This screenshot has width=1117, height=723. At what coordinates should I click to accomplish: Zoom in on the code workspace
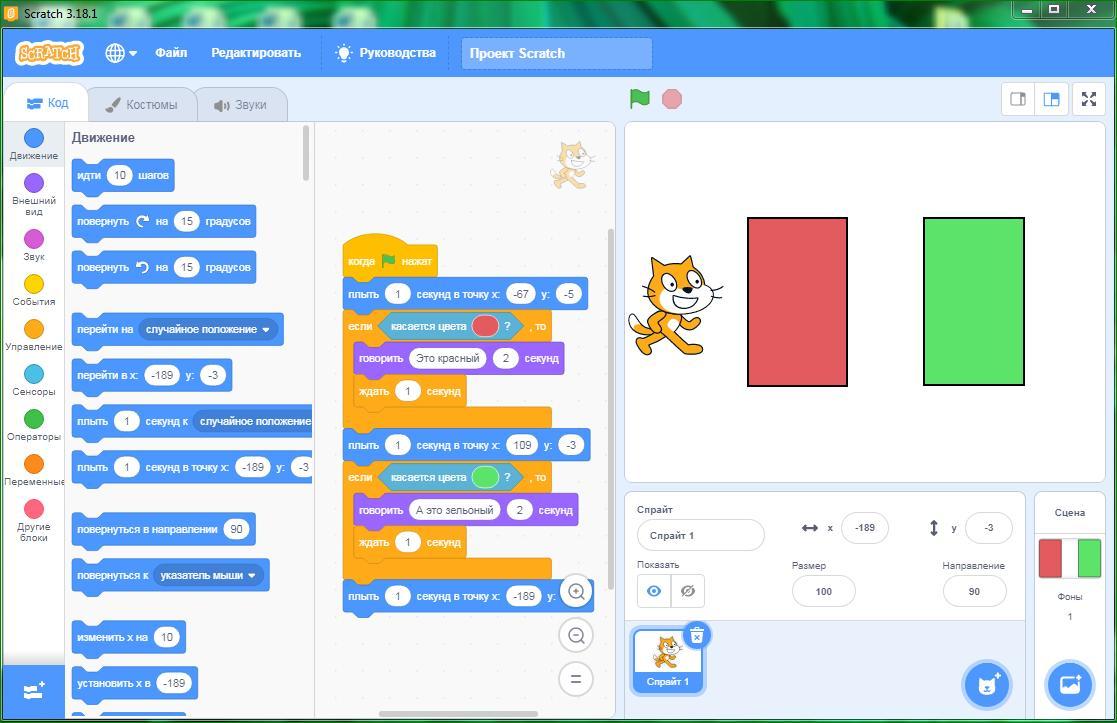tap(576, 592)
